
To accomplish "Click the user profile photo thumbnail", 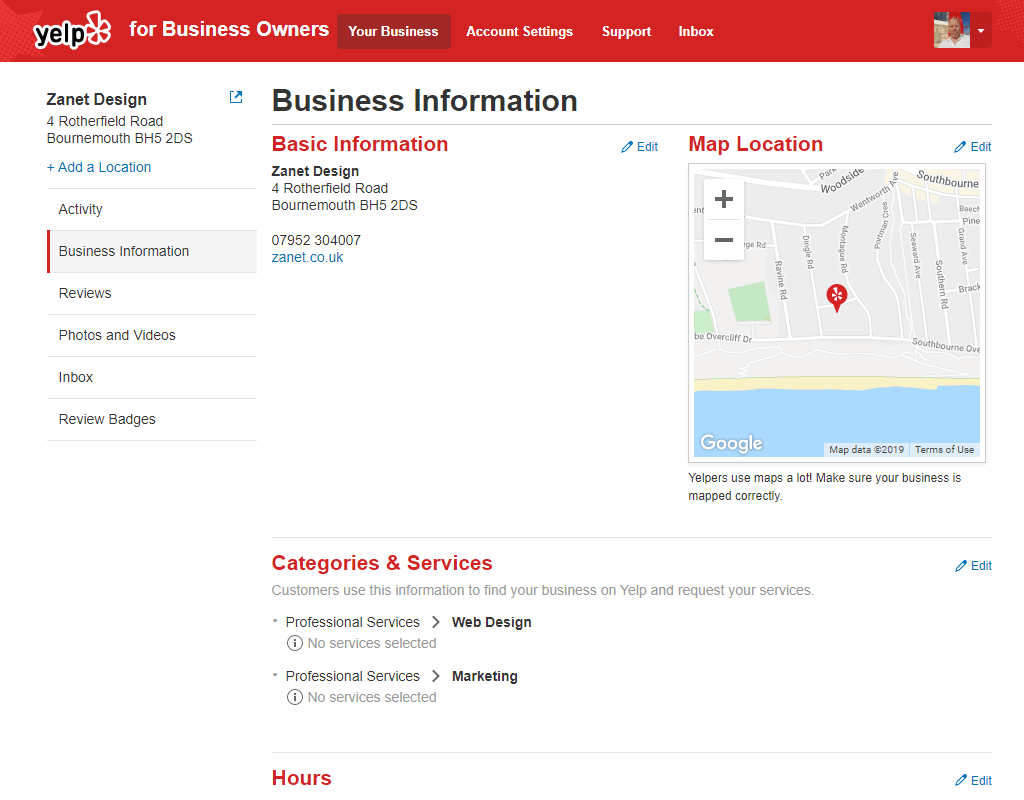I will [951, 31].
